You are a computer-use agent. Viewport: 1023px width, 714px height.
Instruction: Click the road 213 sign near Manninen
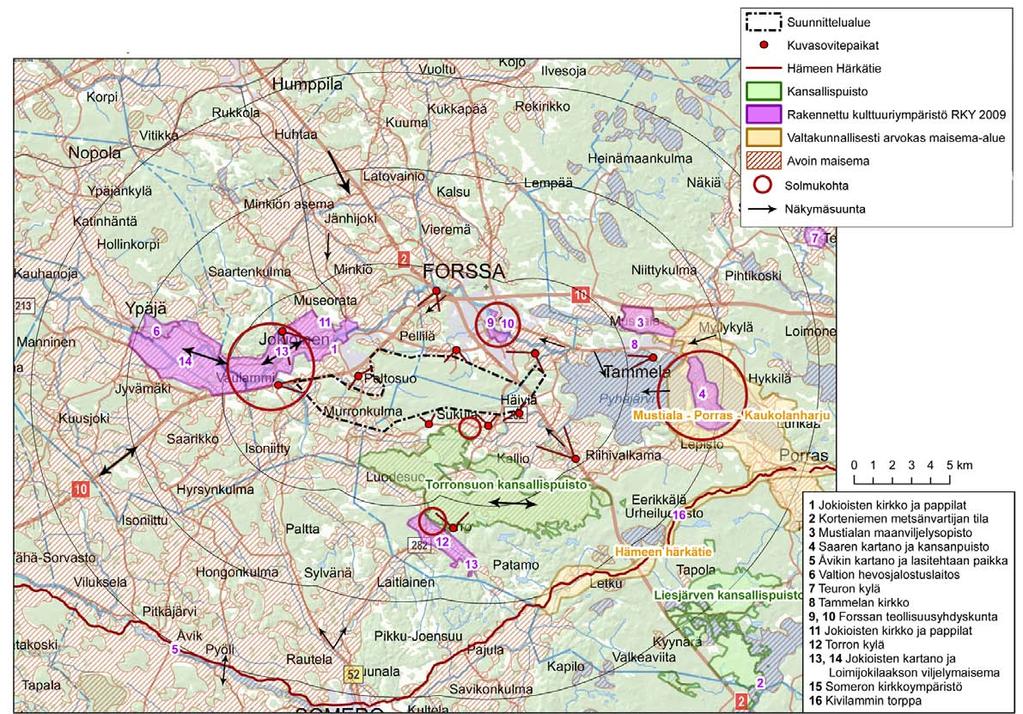pyautogui.click(x=23, y=305)
